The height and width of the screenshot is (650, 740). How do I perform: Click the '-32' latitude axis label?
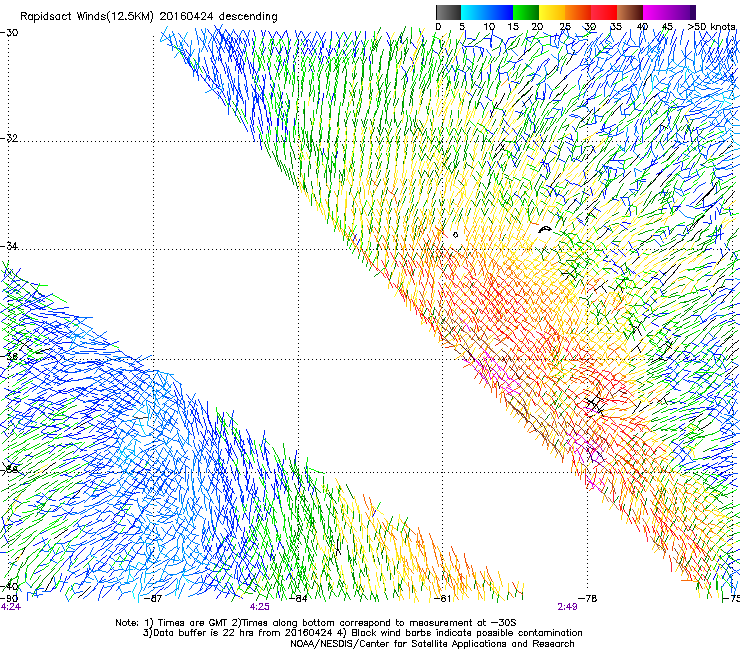(x=9, y=138)
